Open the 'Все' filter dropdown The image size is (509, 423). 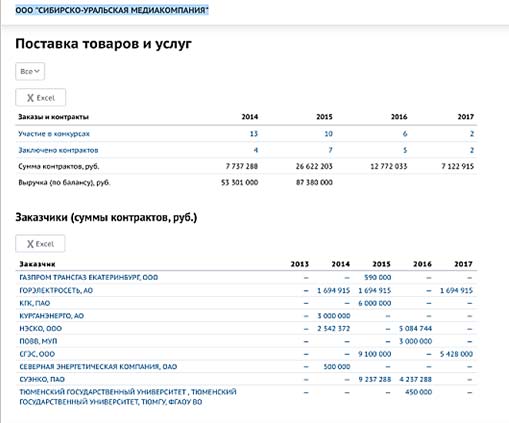click(x=30, y=71)
